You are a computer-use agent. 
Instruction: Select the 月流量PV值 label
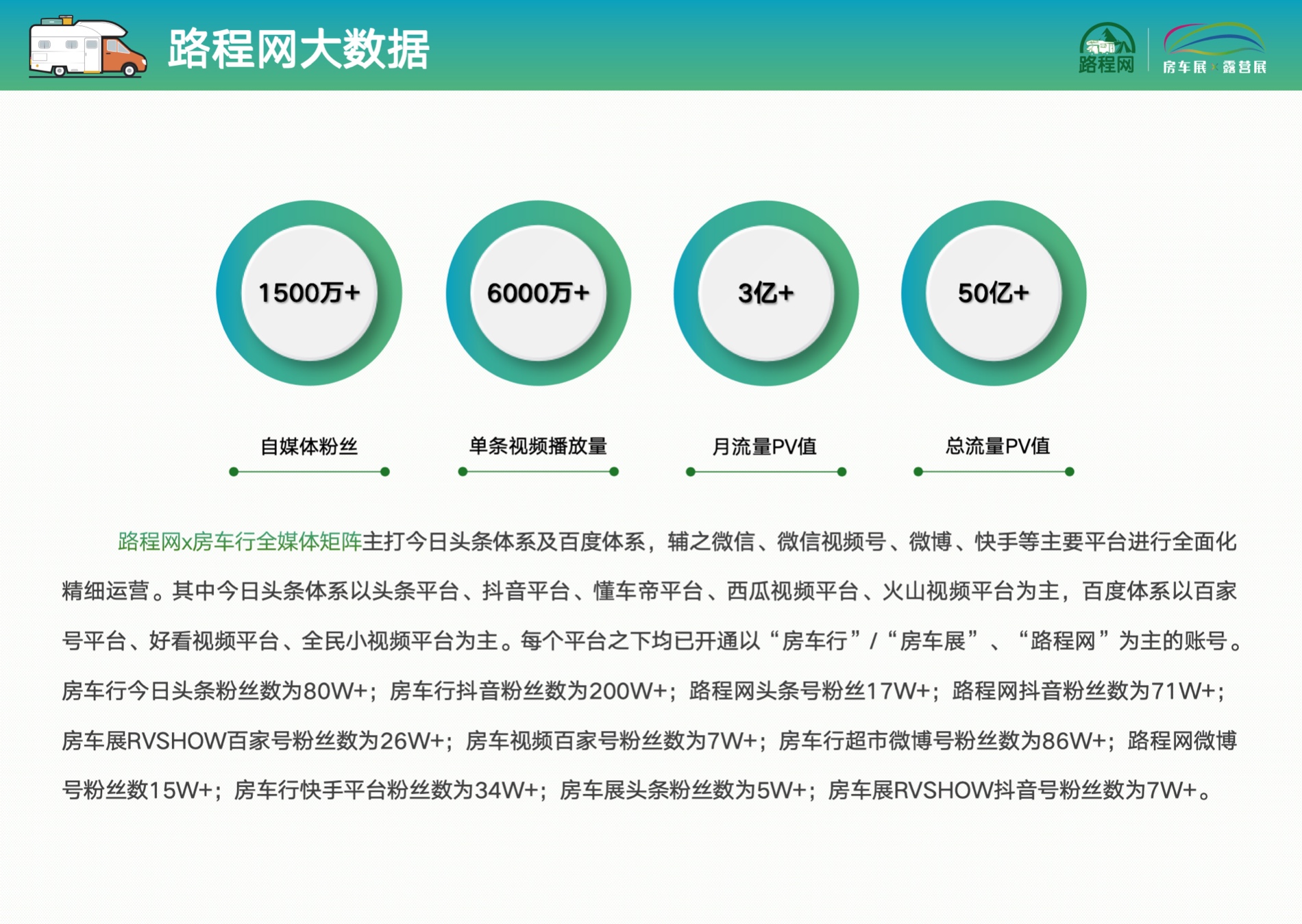tap(764, 447)
